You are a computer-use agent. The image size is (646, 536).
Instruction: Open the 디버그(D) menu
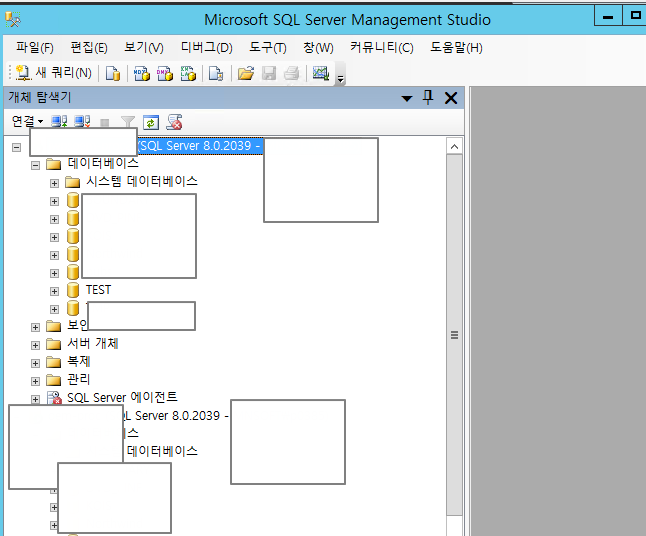click(206, 48)
